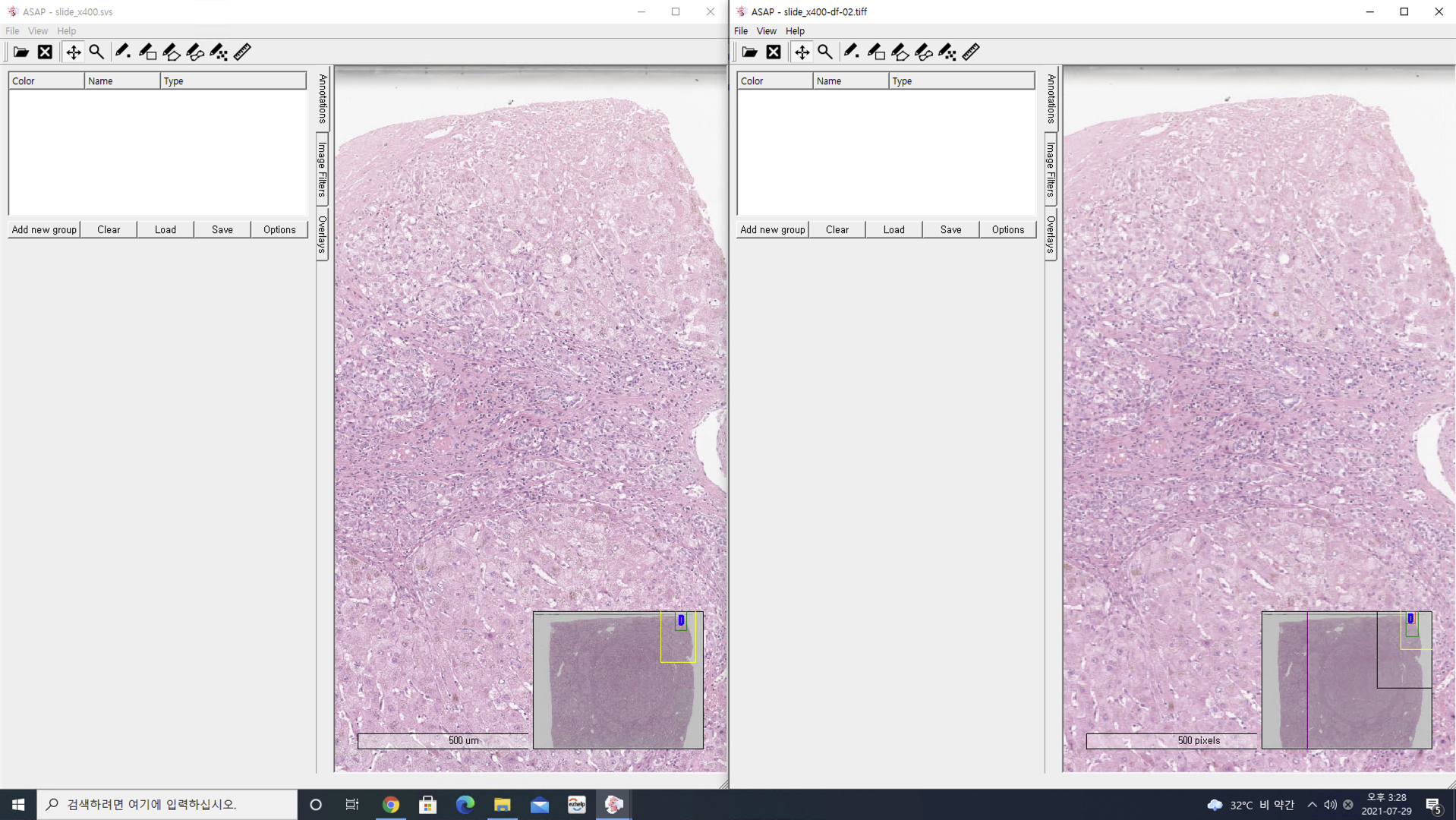Select the Measure ruler tool in the df-02.tiff window
Viewport: 1456px width, 820px height.
point(971,52)
